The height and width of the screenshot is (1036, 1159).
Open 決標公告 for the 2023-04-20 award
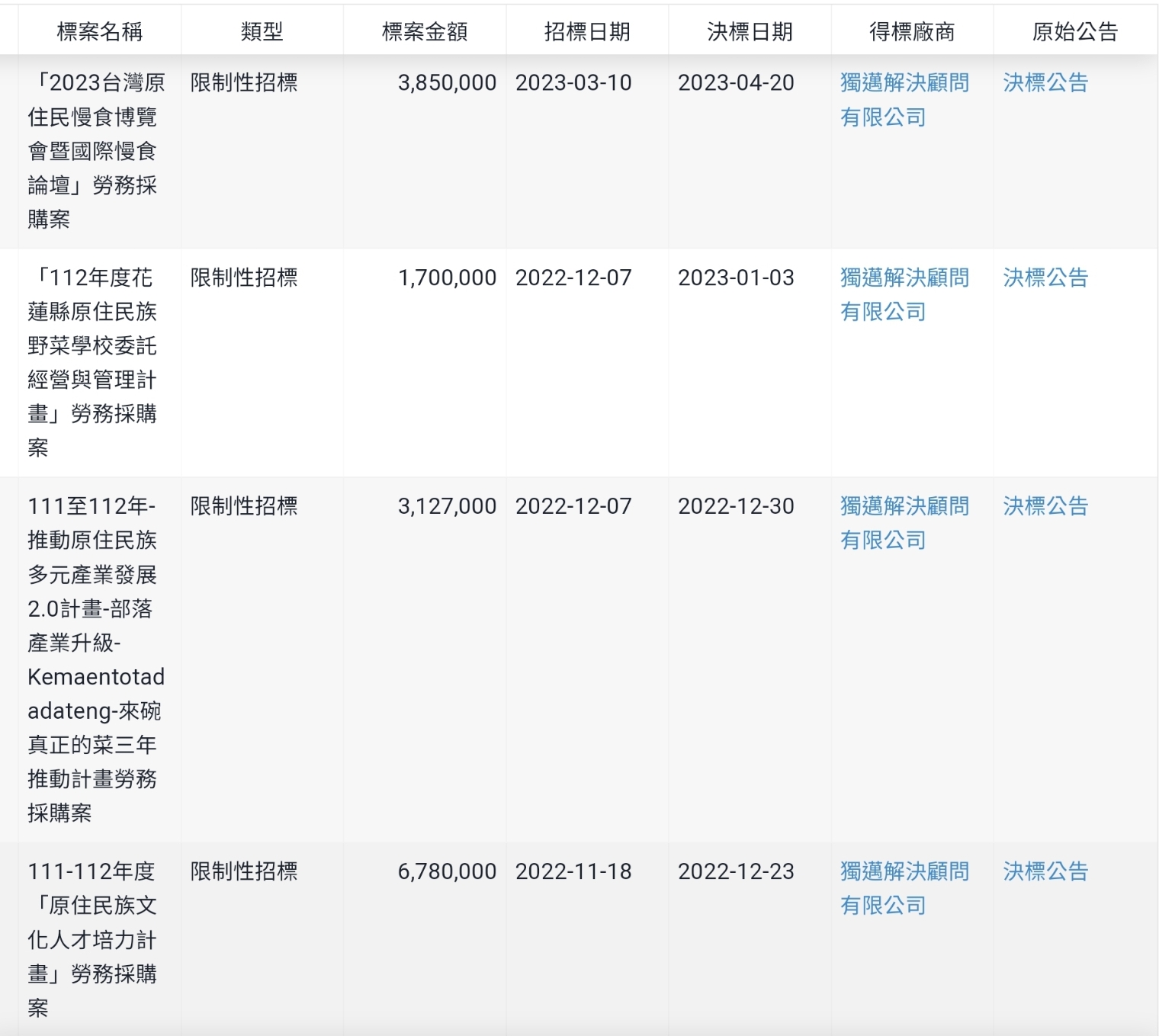pos(1045,82)
